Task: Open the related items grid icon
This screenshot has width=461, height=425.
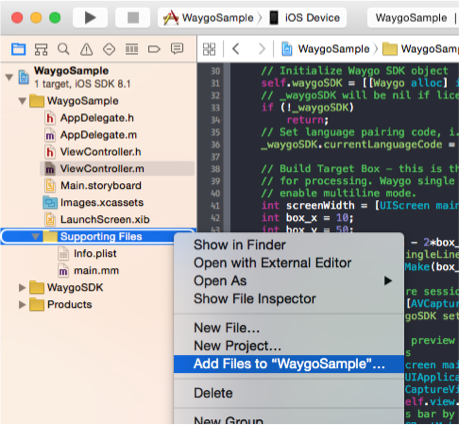Action: tap(209, 49)
